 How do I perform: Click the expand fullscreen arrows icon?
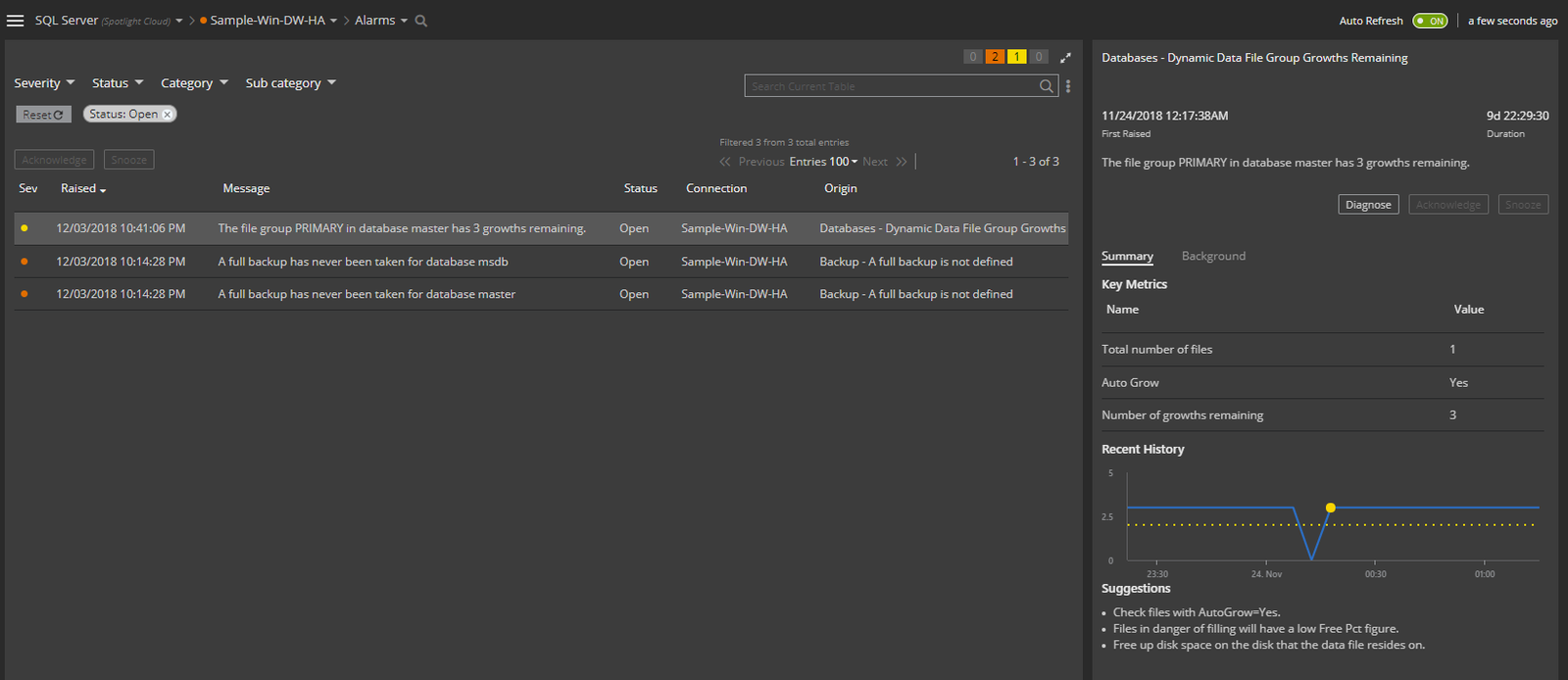(1065, 57)
